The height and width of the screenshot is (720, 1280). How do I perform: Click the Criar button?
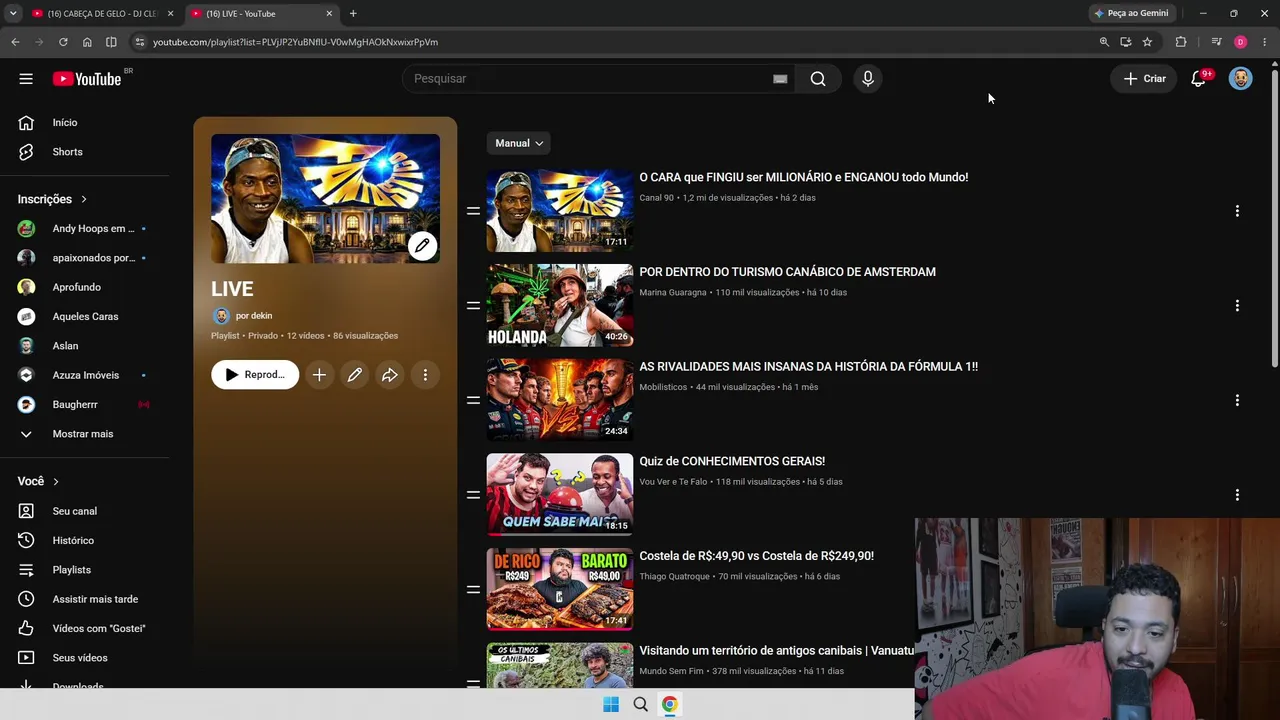pyautogui.click(x=1144, y=79)
